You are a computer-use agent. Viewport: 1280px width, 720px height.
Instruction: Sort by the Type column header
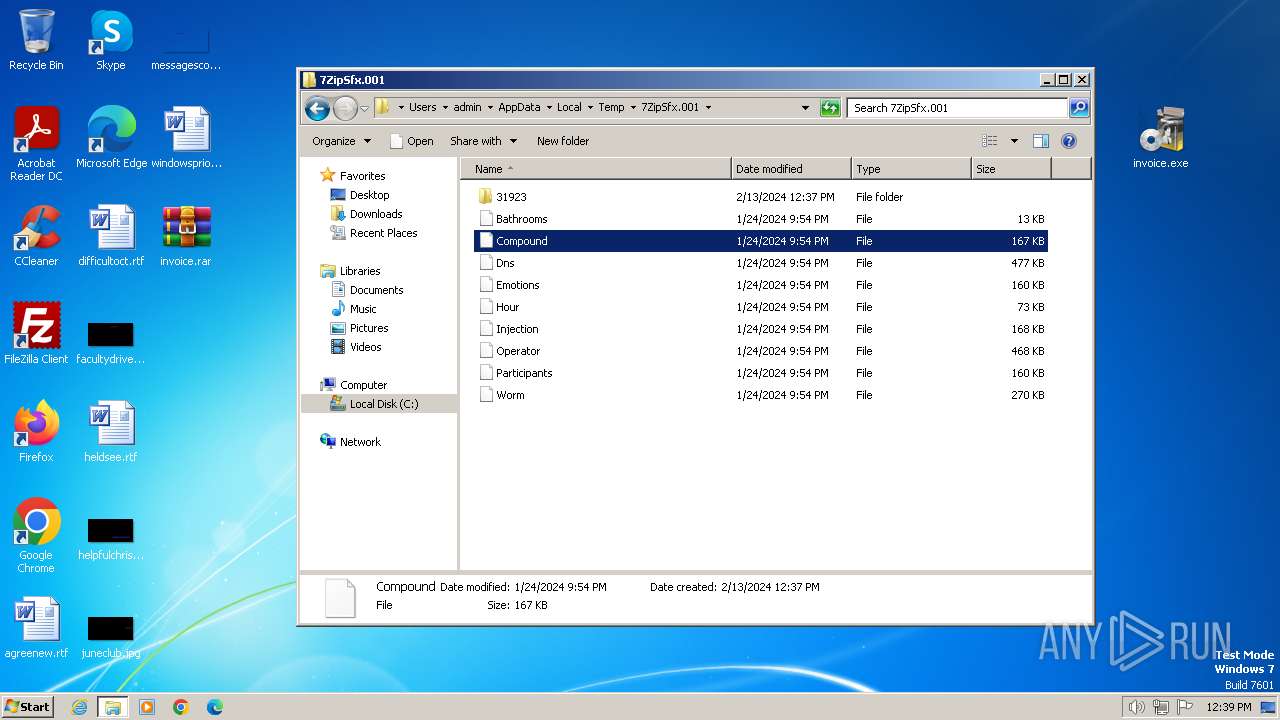tap(911, 169)
